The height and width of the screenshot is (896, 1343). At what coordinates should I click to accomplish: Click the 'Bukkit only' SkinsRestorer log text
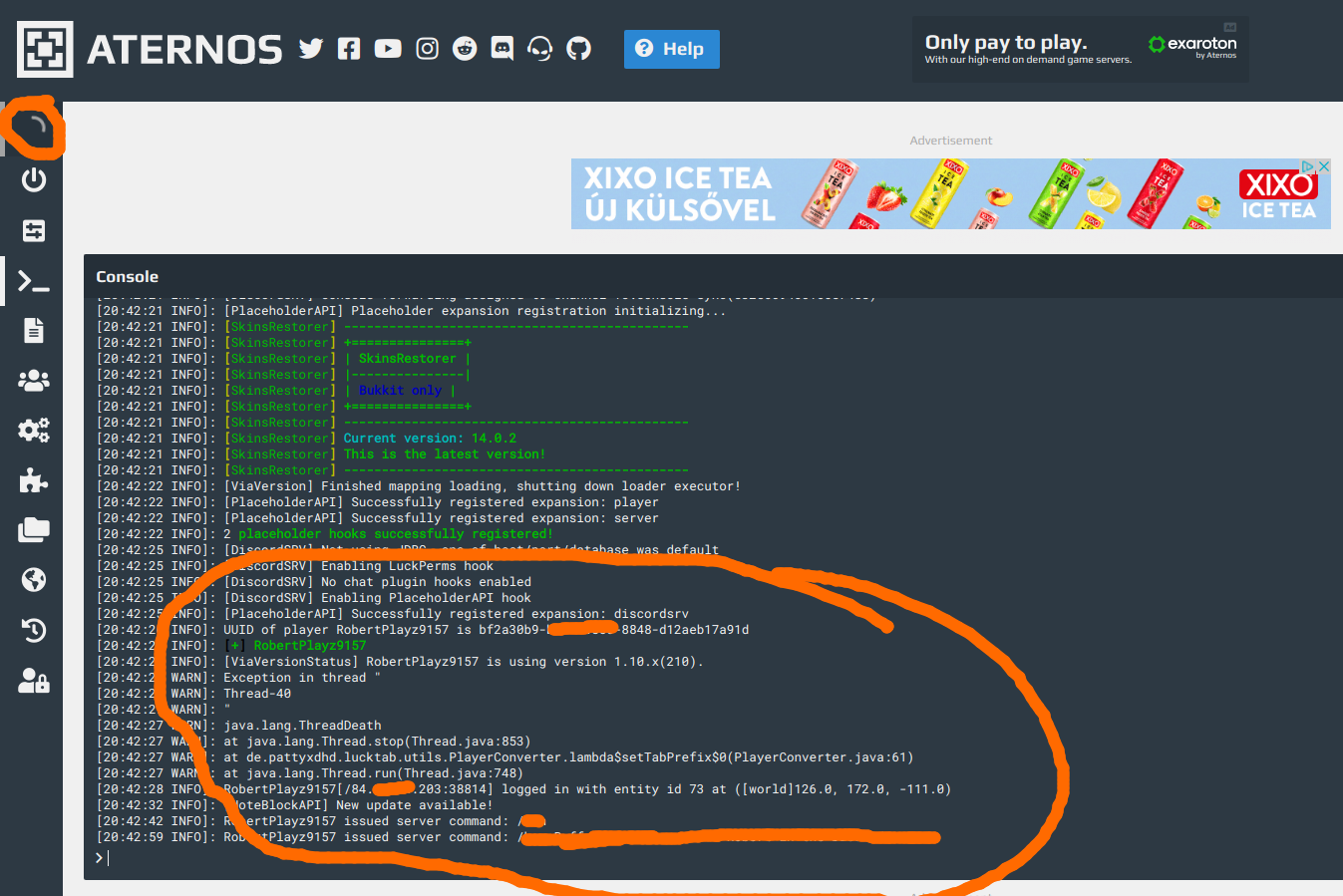click(400, 391)
